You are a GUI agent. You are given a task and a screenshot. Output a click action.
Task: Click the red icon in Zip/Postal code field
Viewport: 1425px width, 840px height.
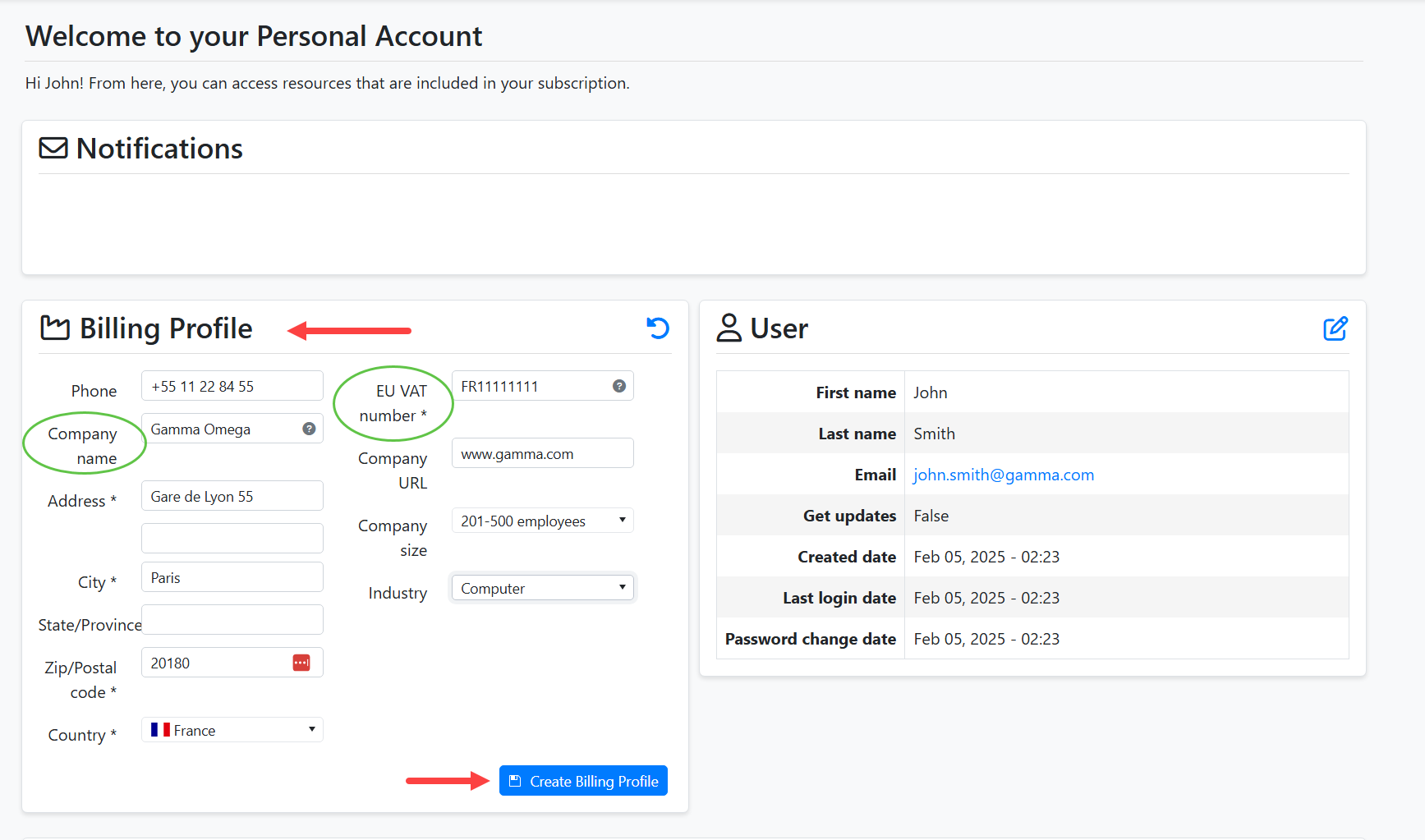click(x=301, y=663)
